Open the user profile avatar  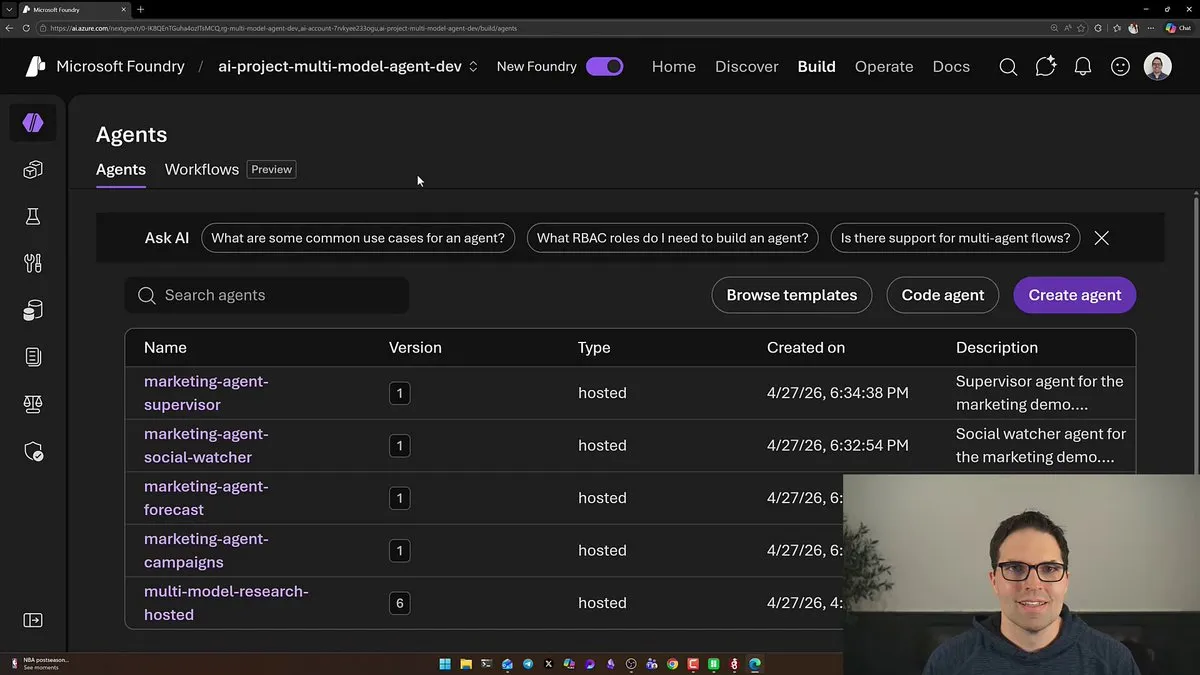1158,67
